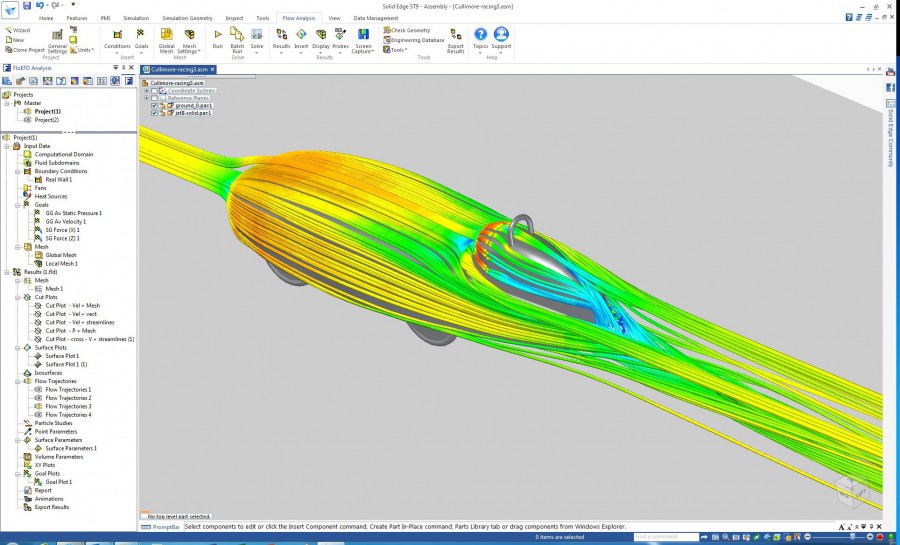
Task: Open the Probes tool
Action: [x=340, y=40]
